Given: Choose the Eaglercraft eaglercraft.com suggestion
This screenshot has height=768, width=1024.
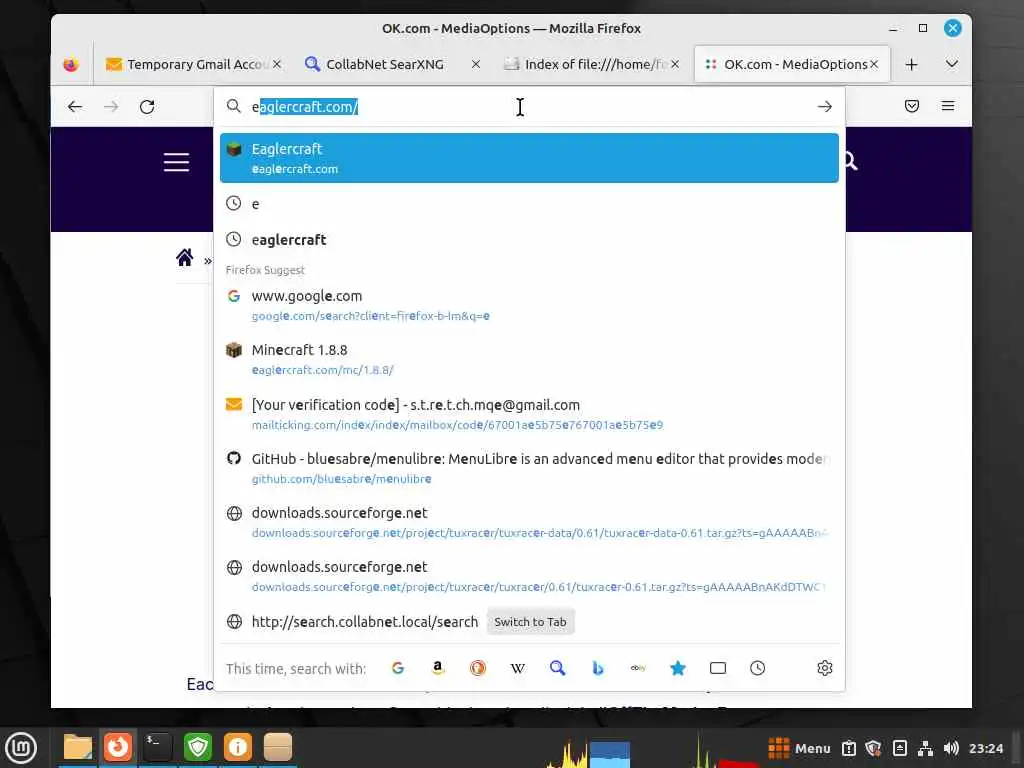Looking at the screenshot, I should (x=529, y=158).
